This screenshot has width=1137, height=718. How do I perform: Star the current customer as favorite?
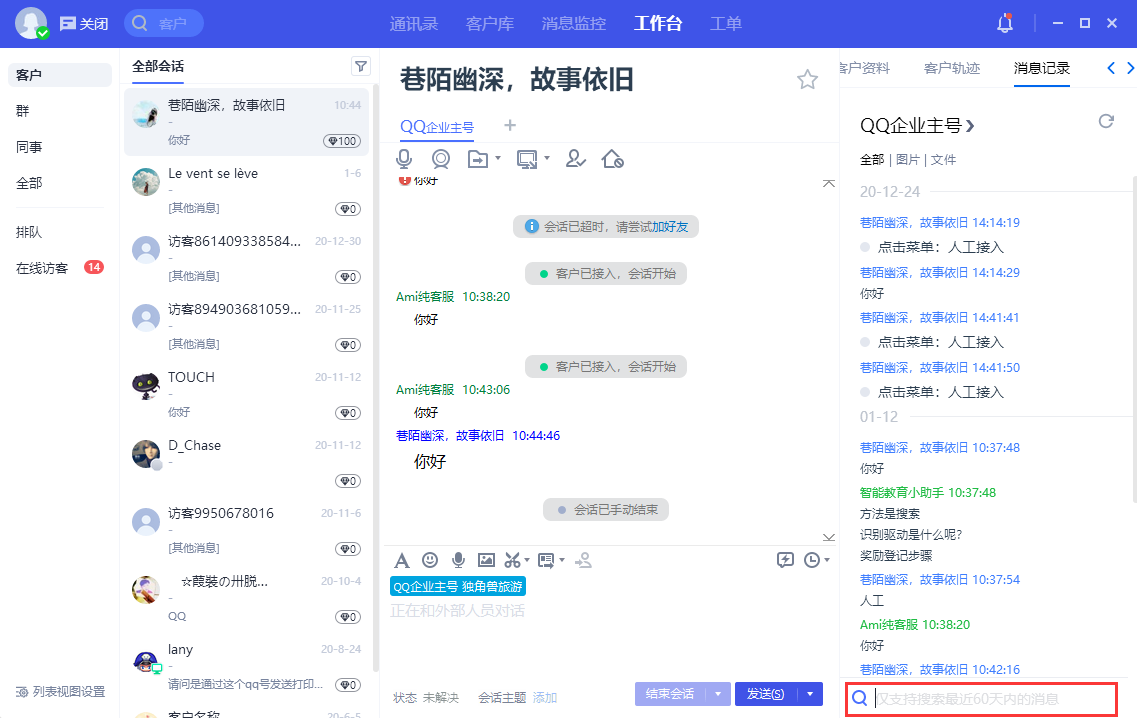tap(807, 79)
